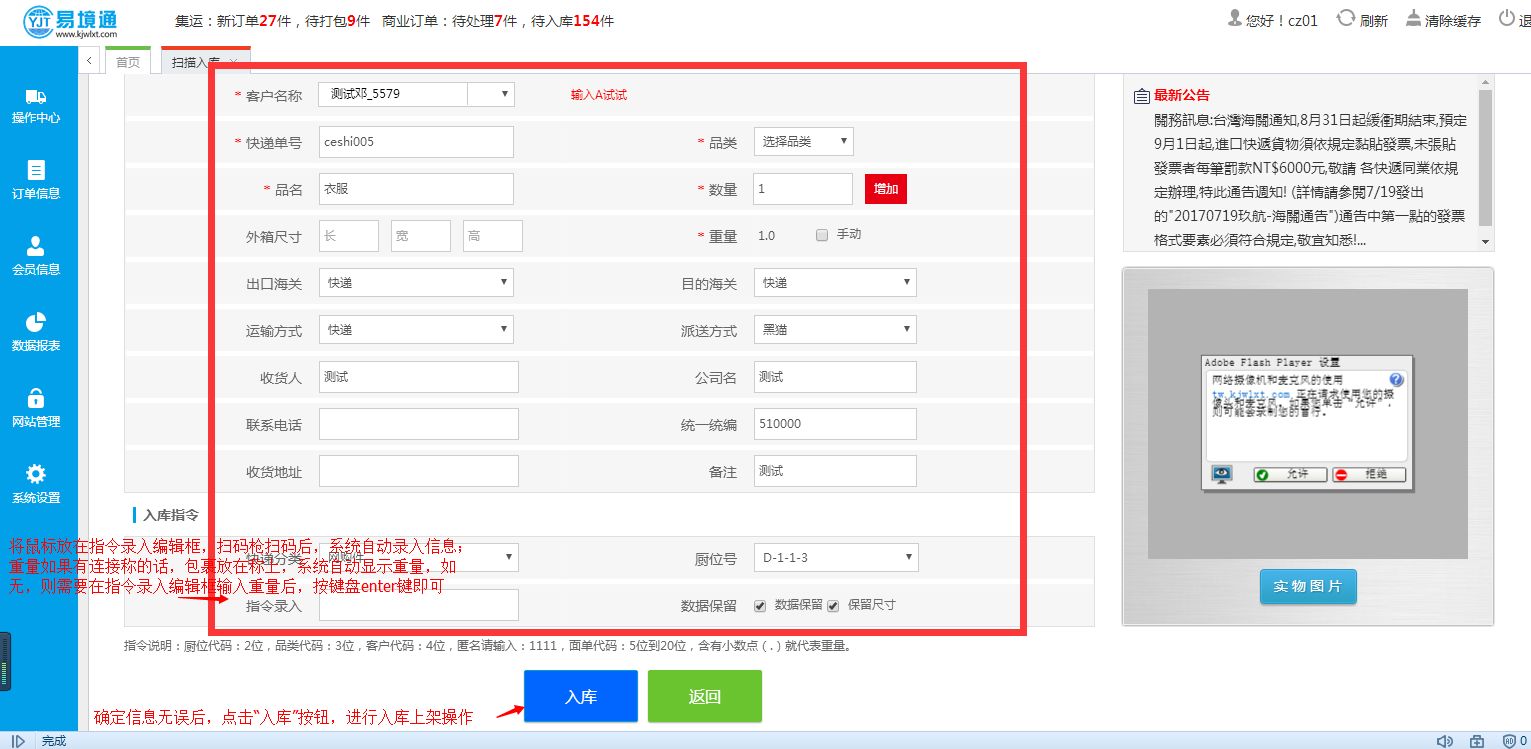Click the 指令录入 input field
This screenshot has width=1531, height=749.
click(419, 605)
